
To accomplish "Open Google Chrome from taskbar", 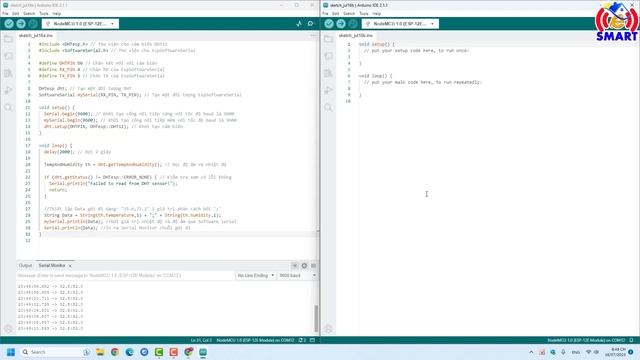I will pyautogui.click(x=115, y=352).
